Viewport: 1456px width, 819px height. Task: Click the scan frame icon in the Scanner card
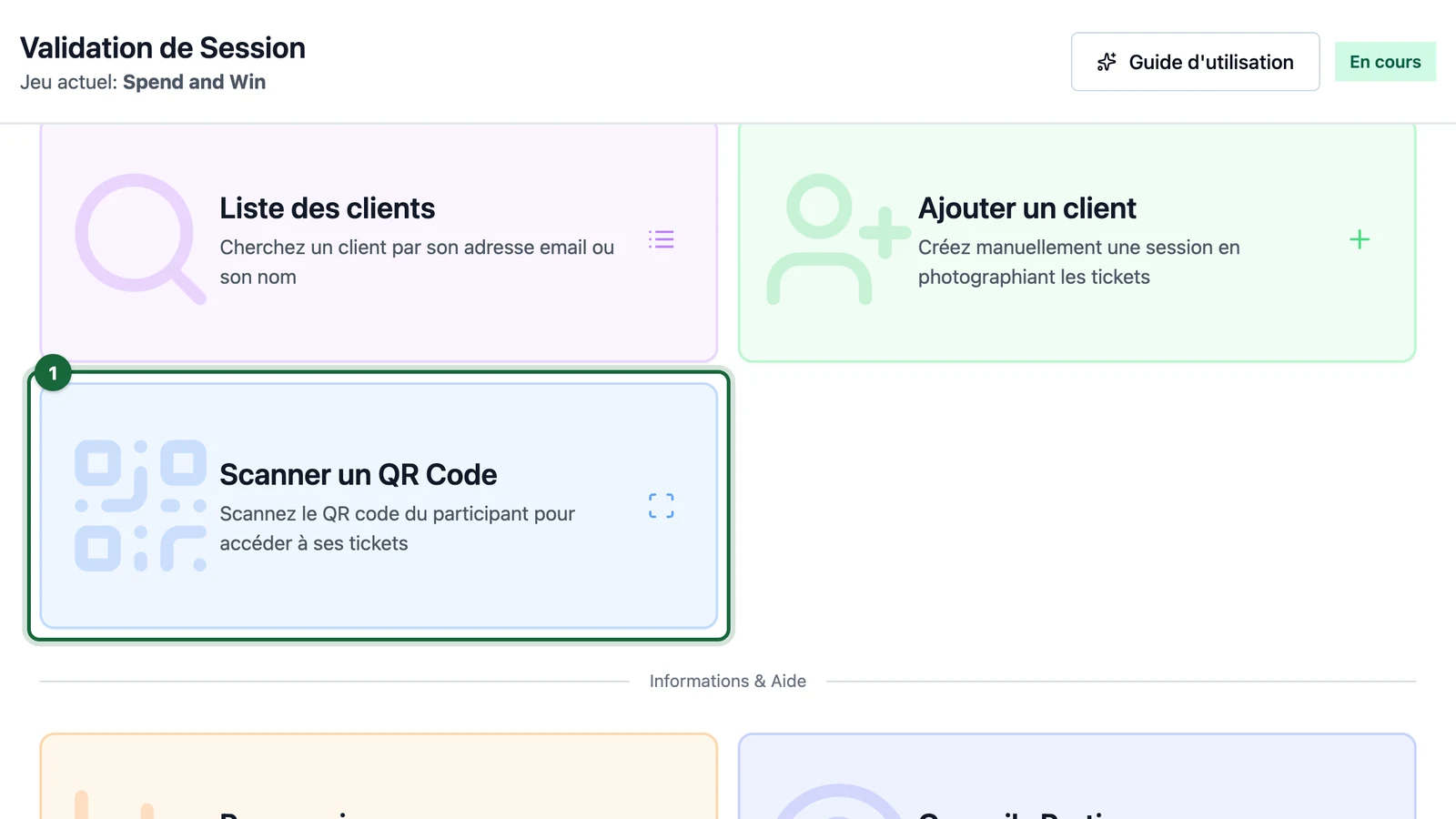tap(662, 506)
